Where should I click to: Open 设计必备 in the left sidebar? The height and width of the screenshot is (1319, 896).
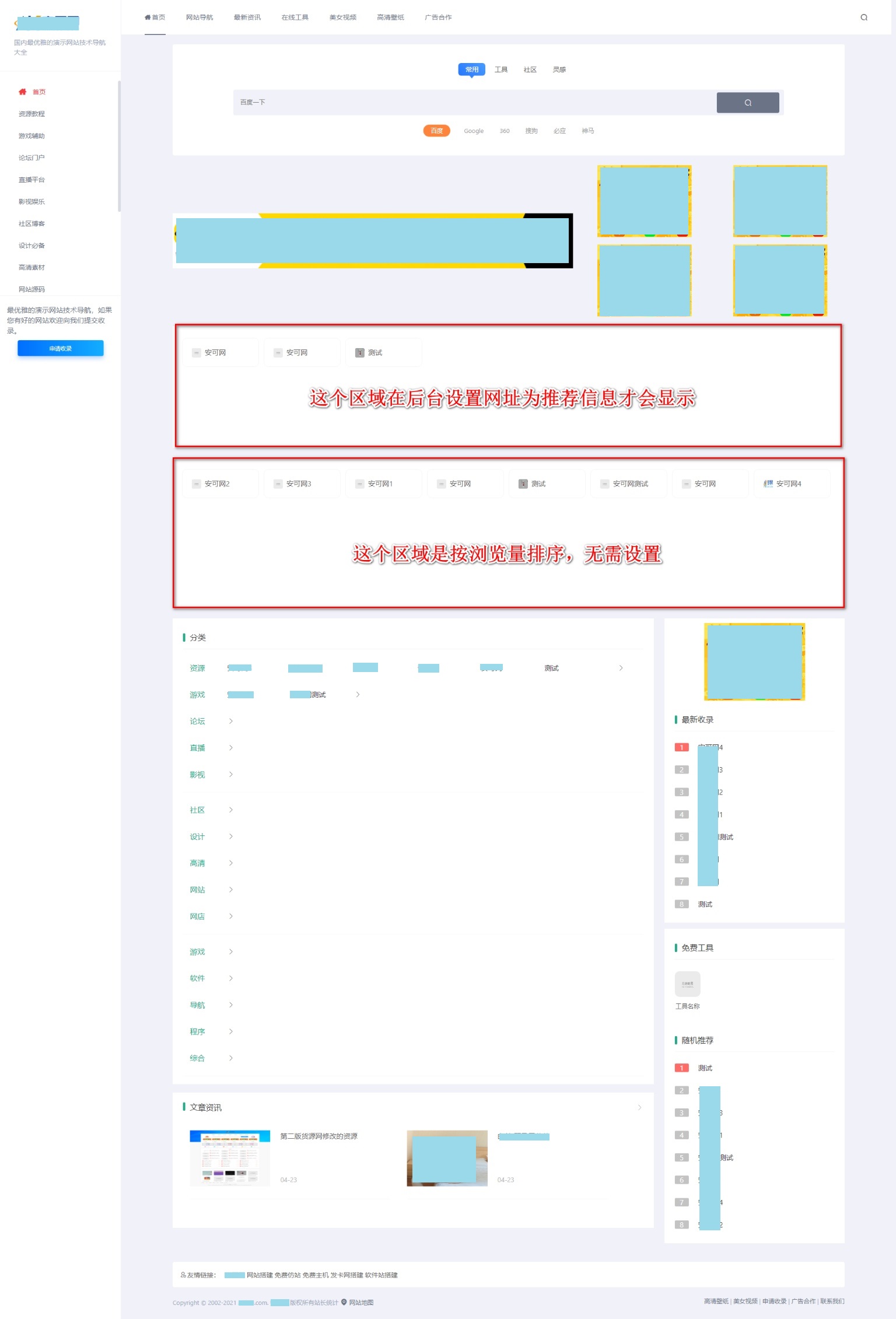click(x=32, y=246)
